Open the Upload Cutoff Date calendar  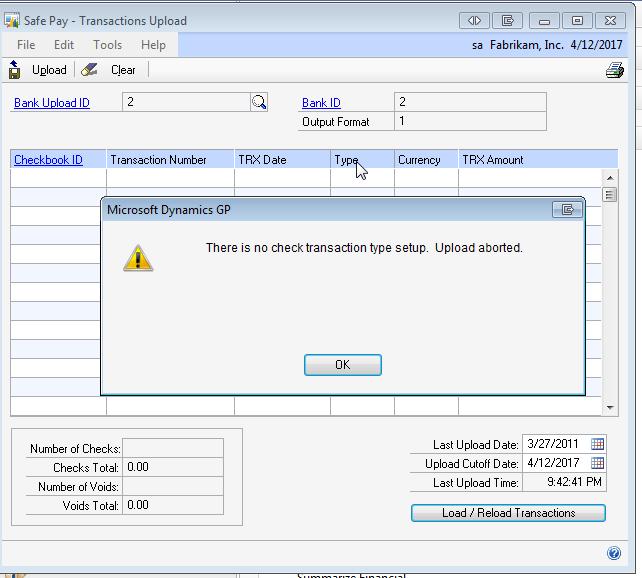[598, 463]
